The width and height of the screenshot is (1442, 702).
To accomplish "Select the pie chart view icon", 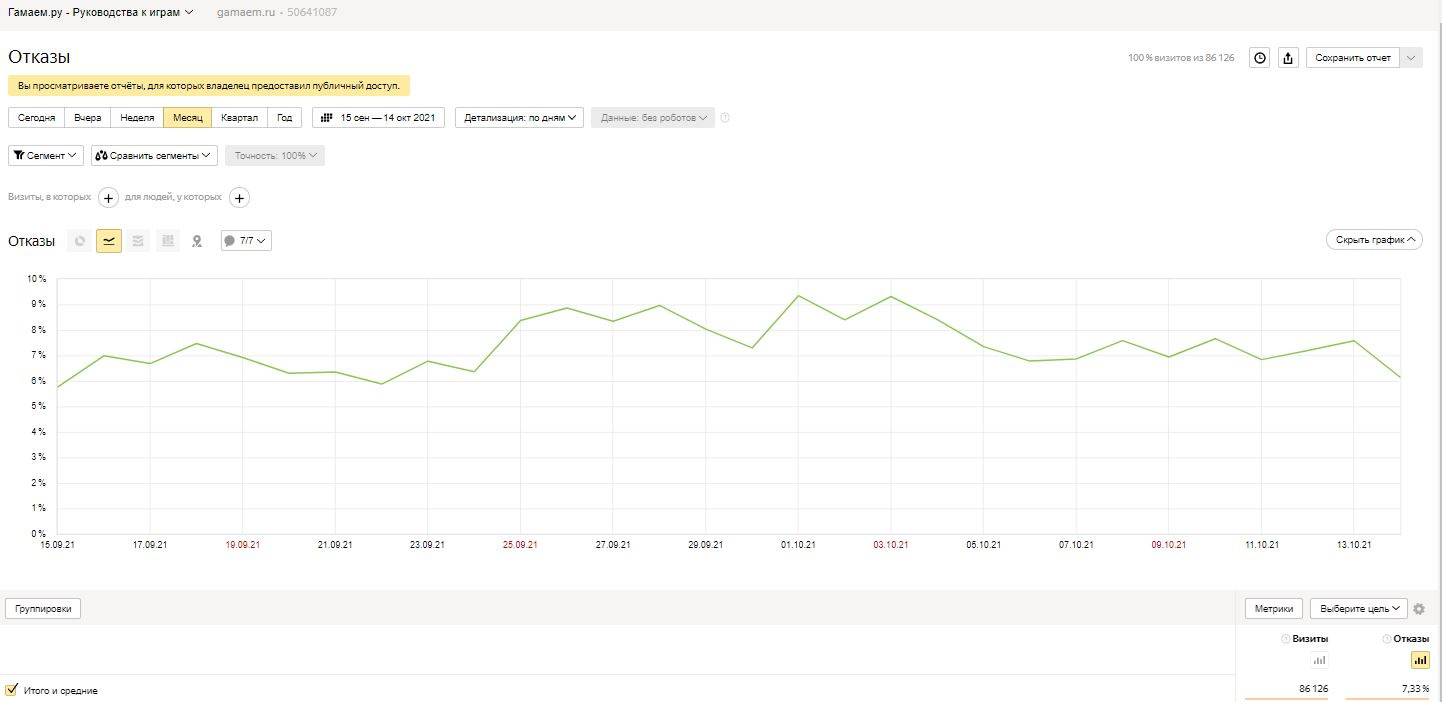I will (80, 241).
